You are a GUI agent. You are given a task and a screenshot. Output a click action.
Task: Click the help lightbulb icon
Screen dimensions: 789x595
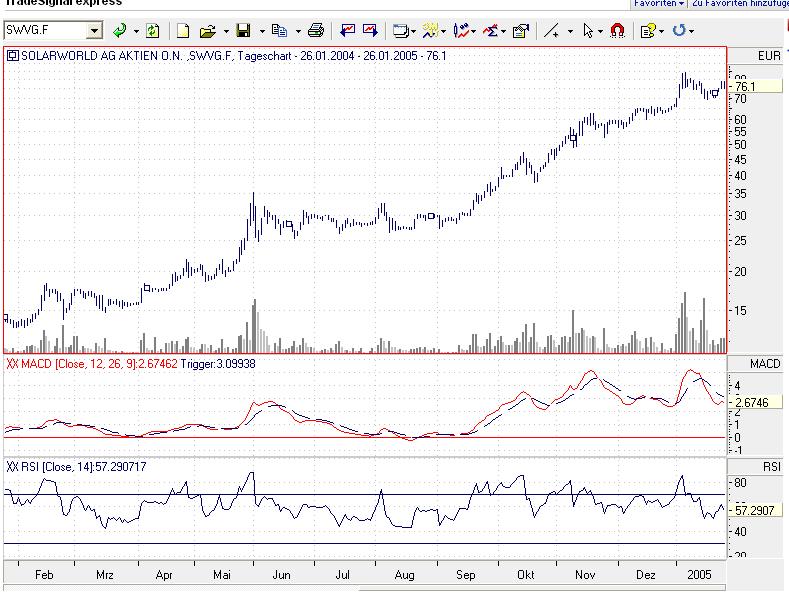(x=648, y=31)
